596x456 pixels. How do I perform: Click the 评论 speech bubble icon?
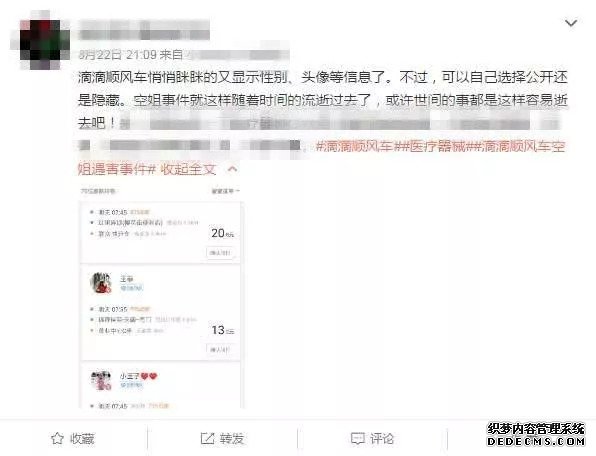pyautogui.click(x=358, y=439)
